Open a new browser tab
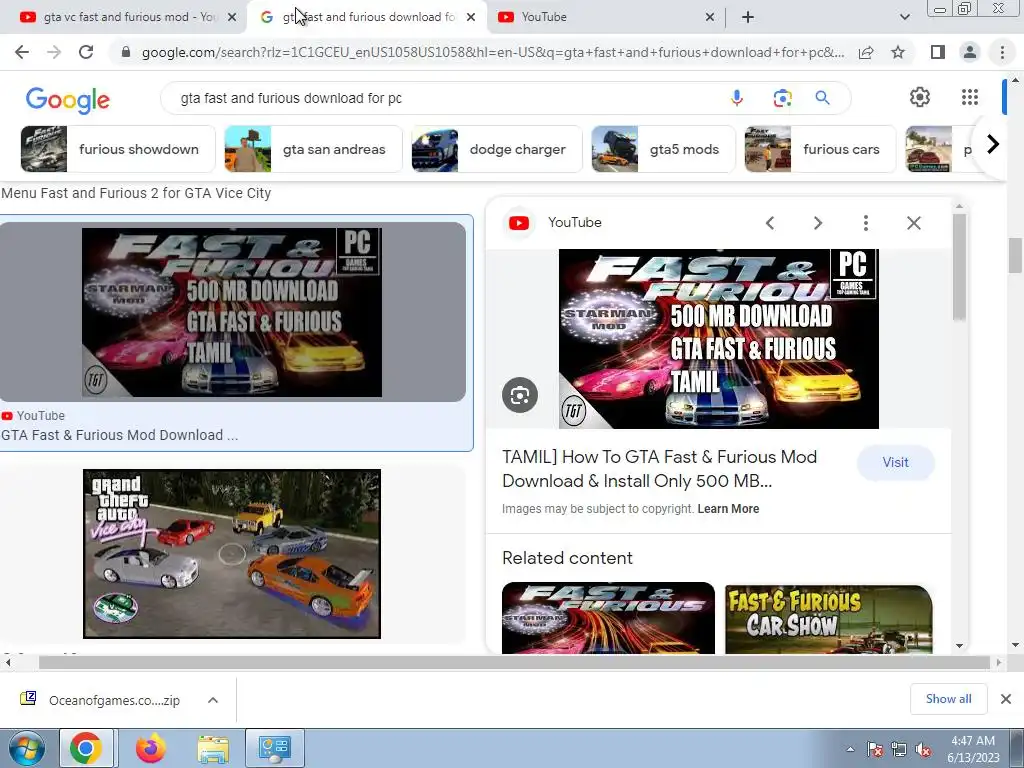 point(748,17)
